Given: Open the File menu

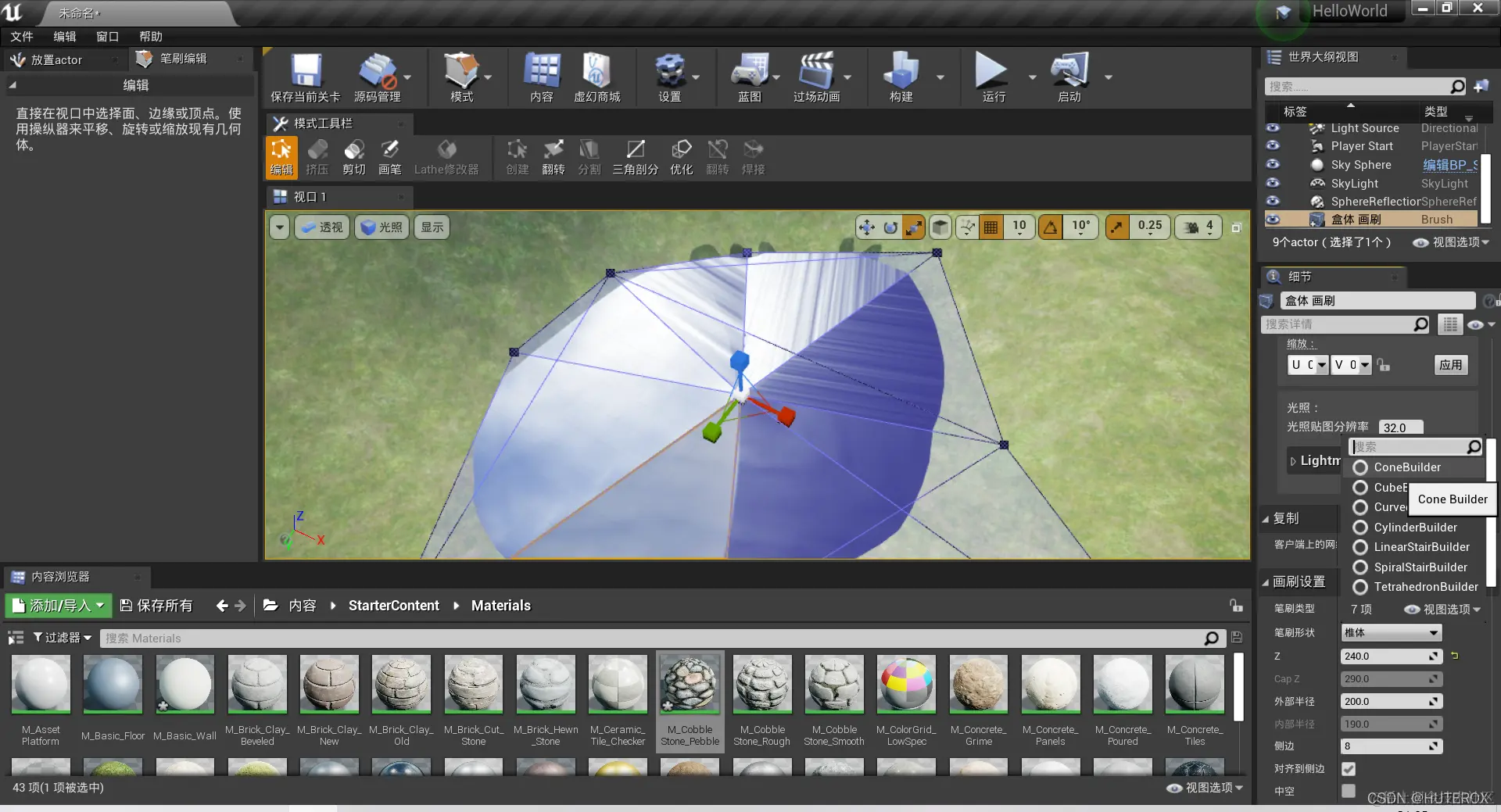Looking at the screenshot, I should click(22, 37).
